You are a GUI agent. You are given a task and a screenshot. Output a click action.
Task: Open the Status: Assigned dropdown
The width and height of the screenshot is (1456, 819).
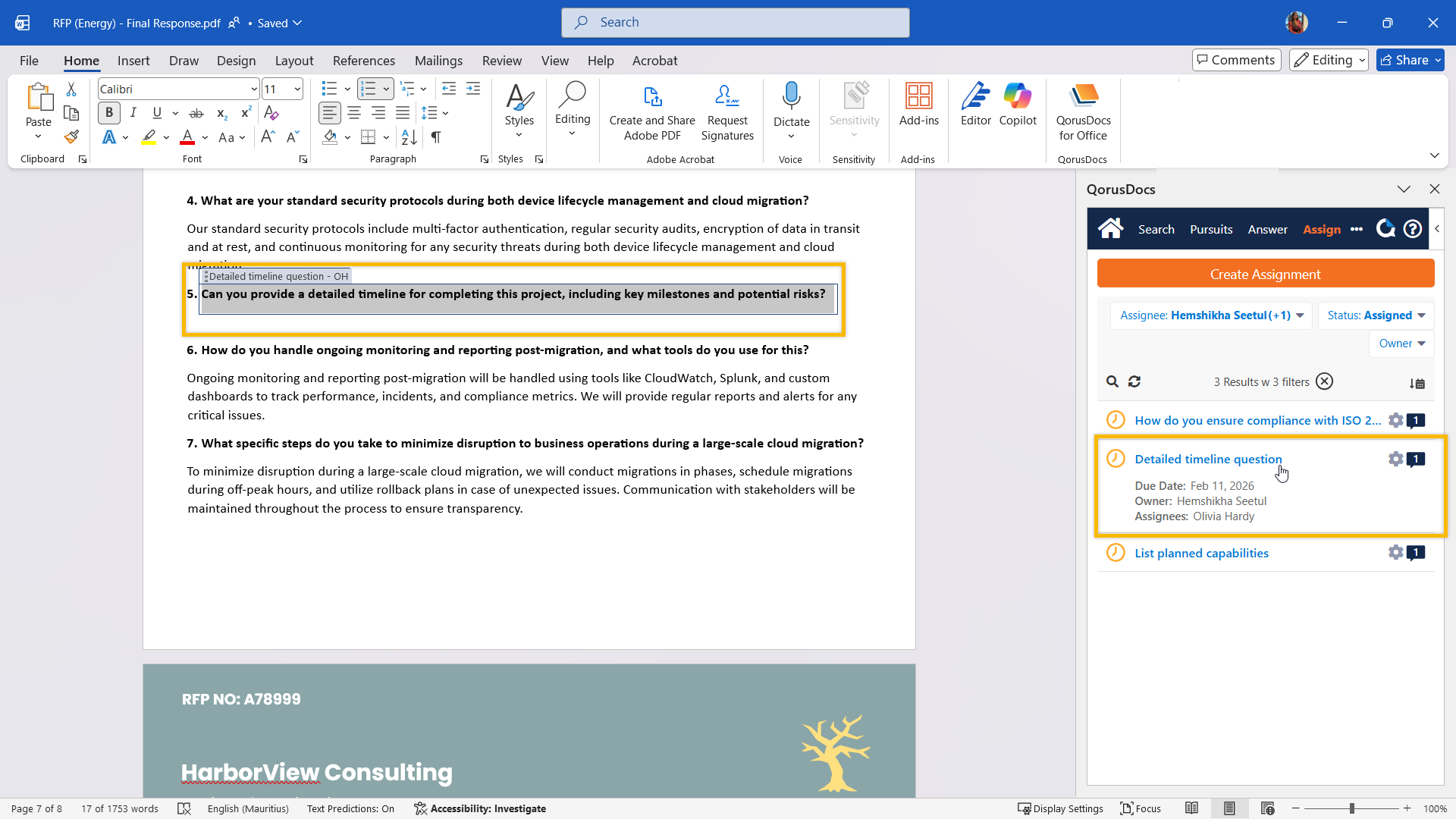(1376, 315)
